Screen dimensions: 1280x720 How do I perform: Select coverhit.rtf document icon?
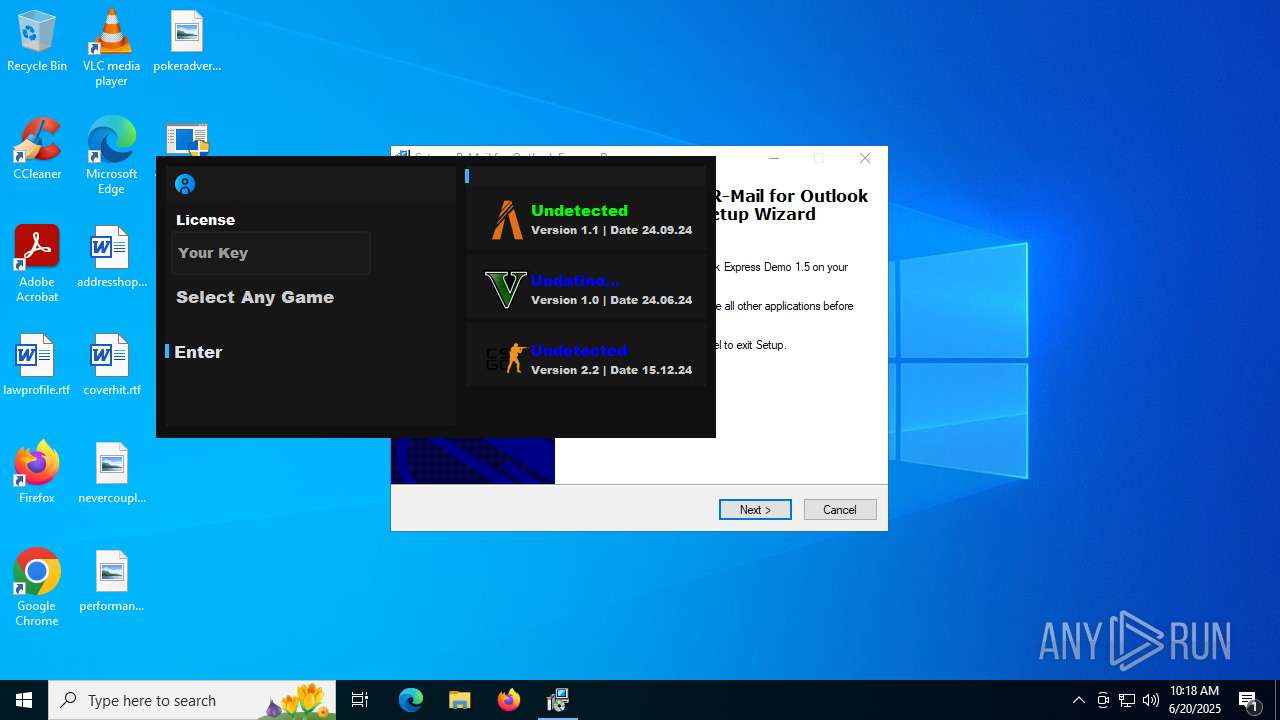coord(111,365)
